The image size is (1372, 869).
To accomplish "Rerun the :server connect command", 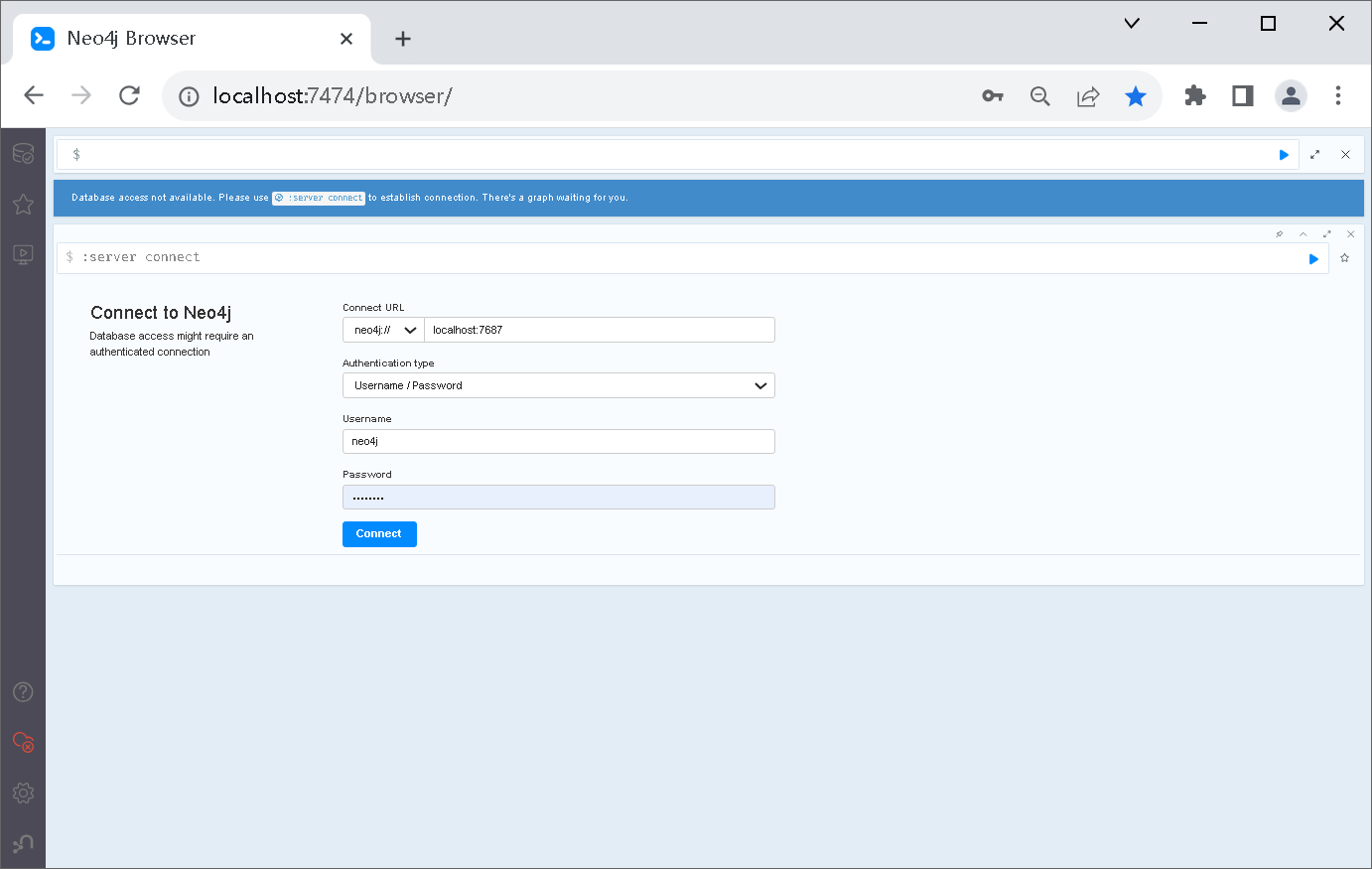I will coord(1313,259).
